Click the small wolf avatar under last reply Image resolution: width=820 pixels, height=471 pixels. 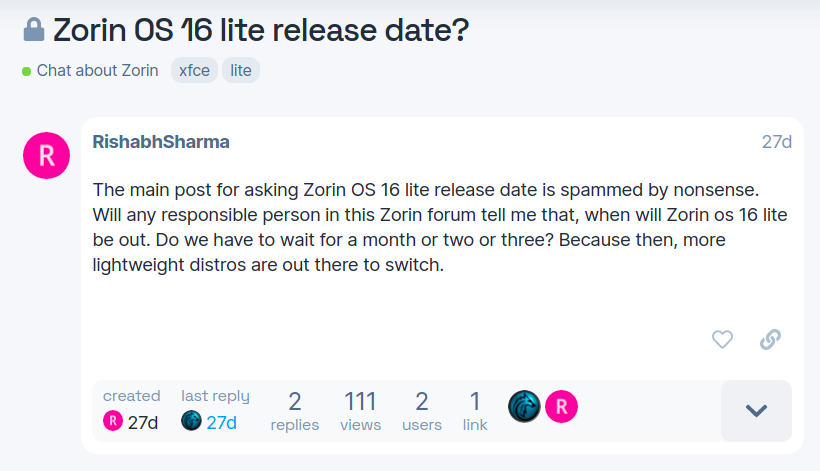click(x=191, y=421)
